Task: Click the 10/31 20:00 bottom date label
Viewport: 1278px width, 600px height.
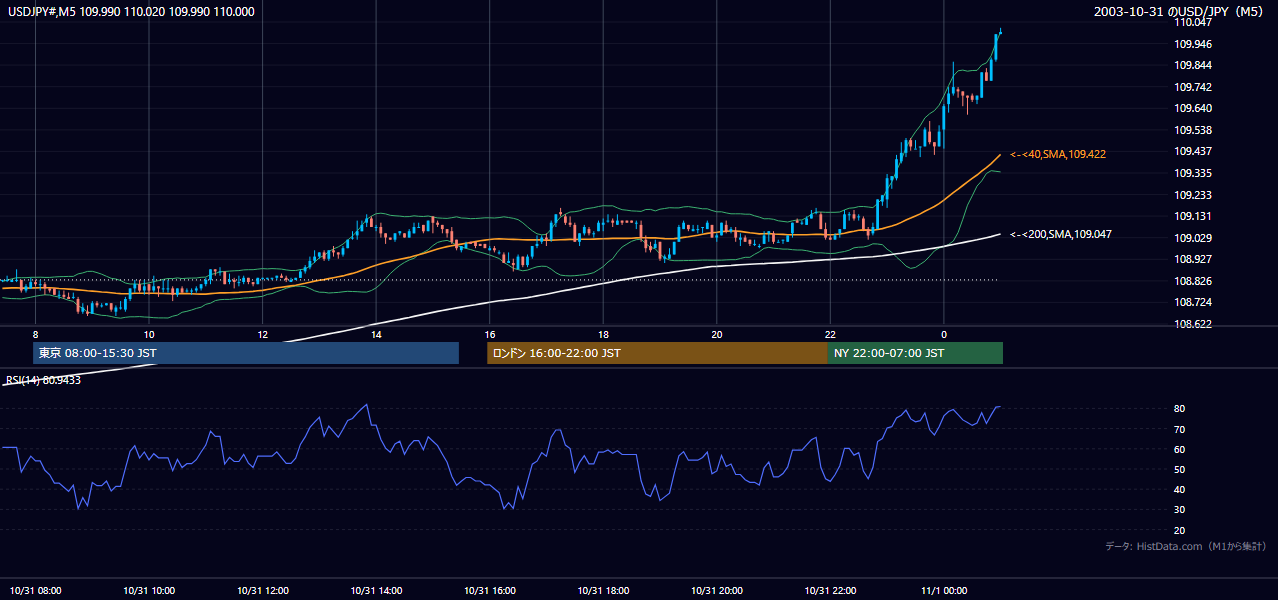Action: (x=717, y=591)
